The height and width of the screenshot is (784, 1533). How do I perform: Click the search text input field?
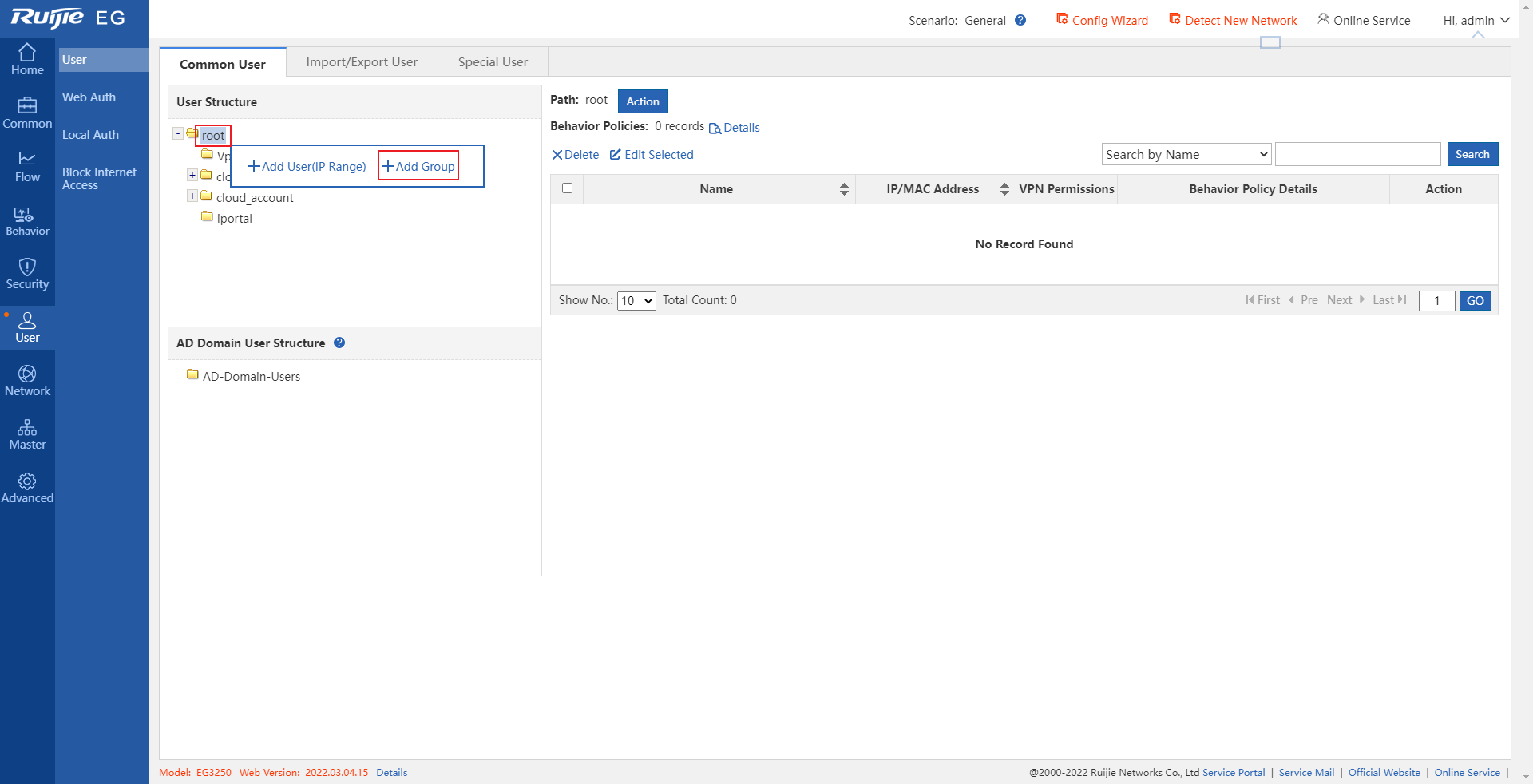click(x=1357, y=155)
